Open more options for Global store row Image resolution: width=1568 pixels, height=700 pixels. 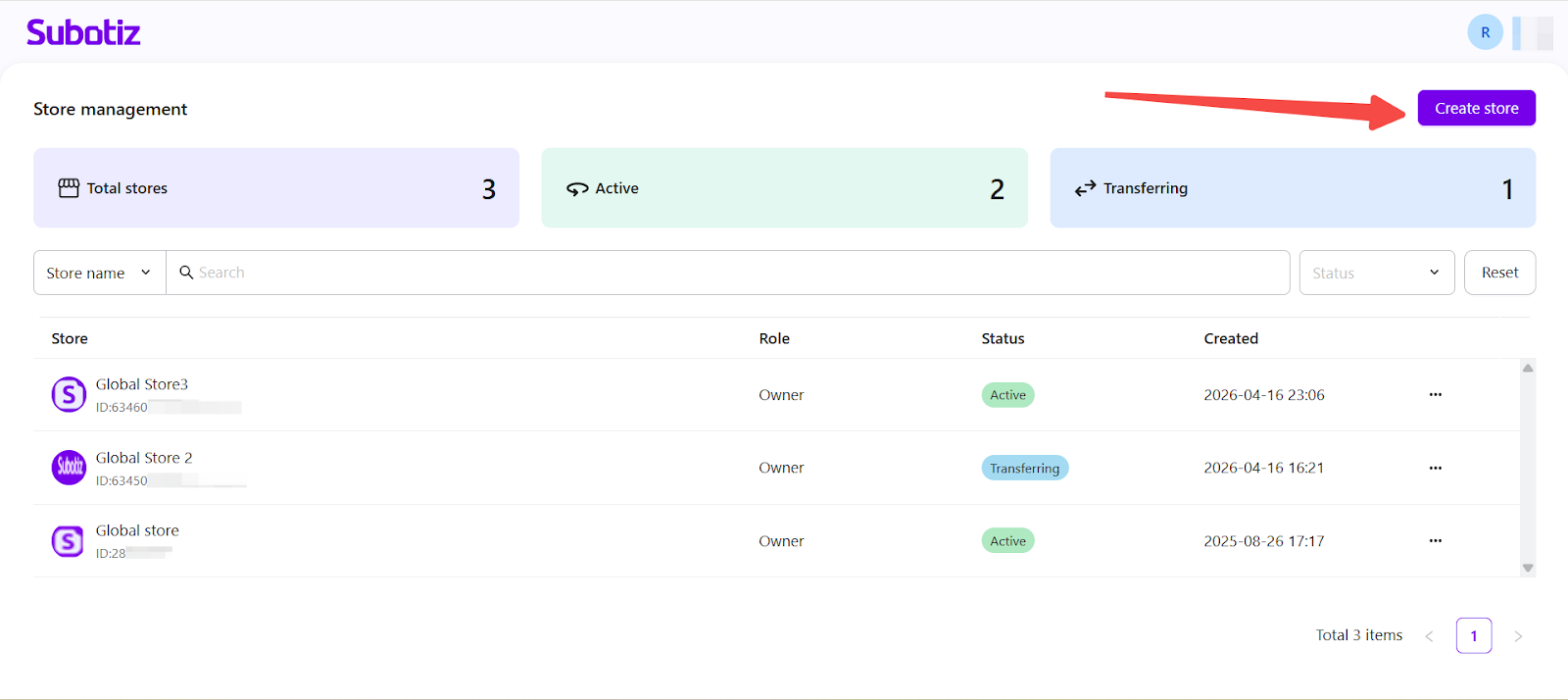click(x=1435, y=541)
